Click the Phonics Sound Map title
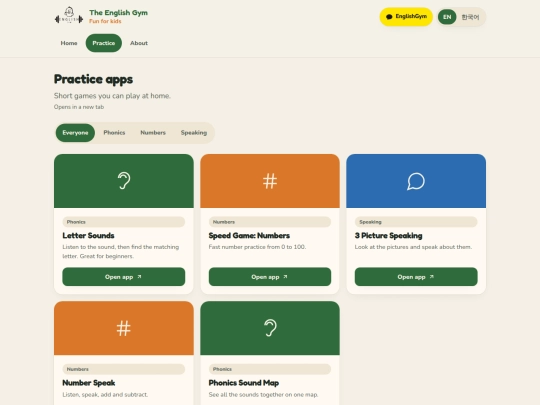This screenshot has width=540, height=405. coord(243,383)
